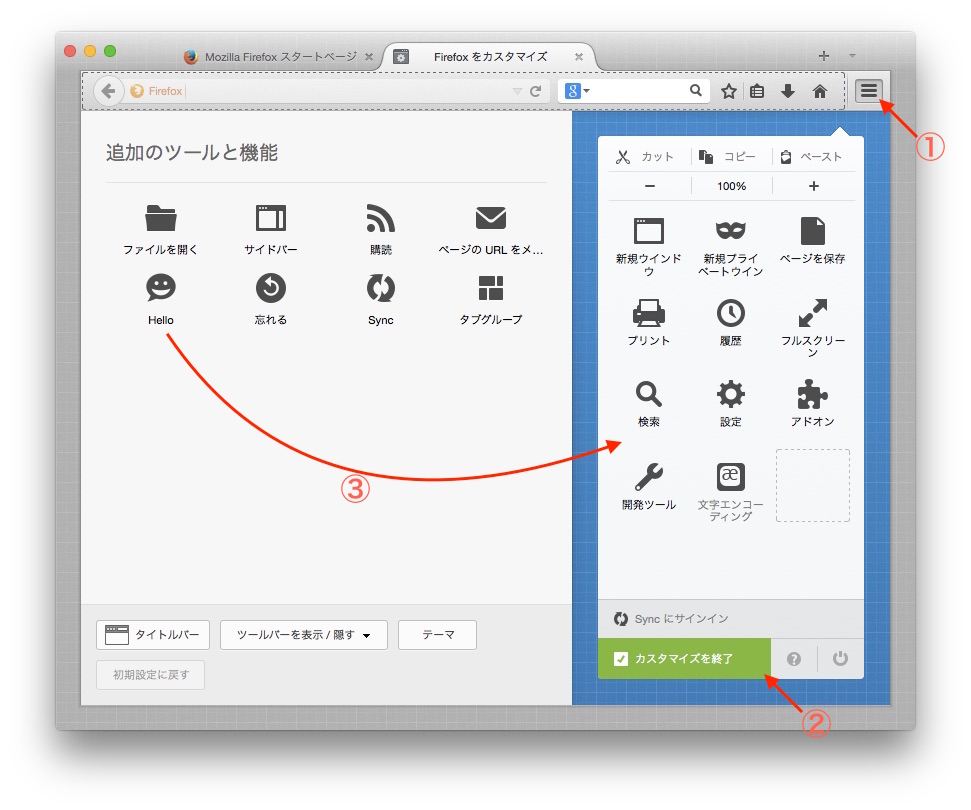Click the reload page icon
971x810 pixels.
[x=536, y=91]
